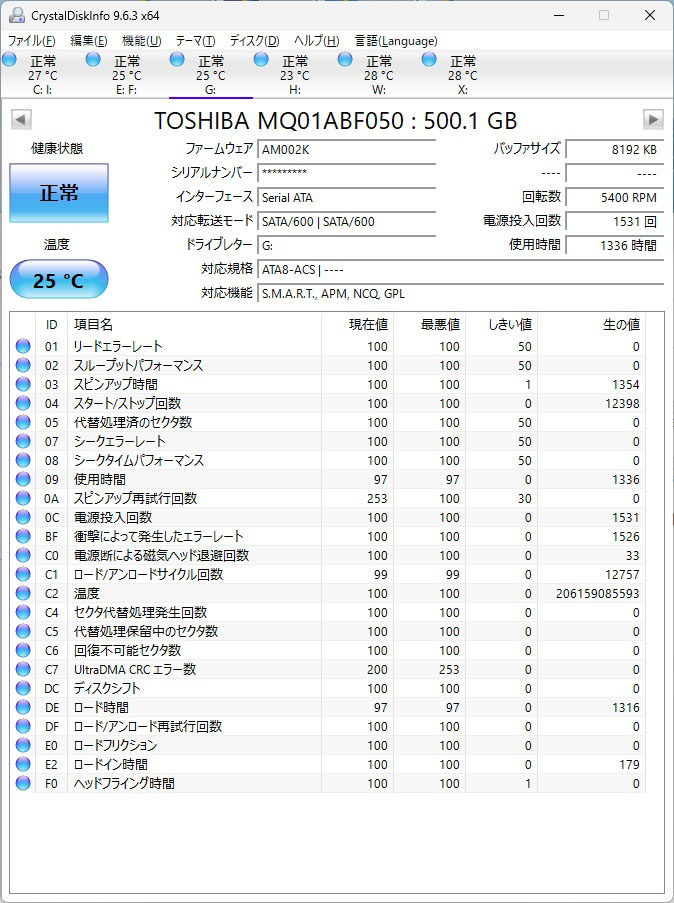Click the drive letter G: field
Screen dimensions: 674x903
click(x=346, y=245)
